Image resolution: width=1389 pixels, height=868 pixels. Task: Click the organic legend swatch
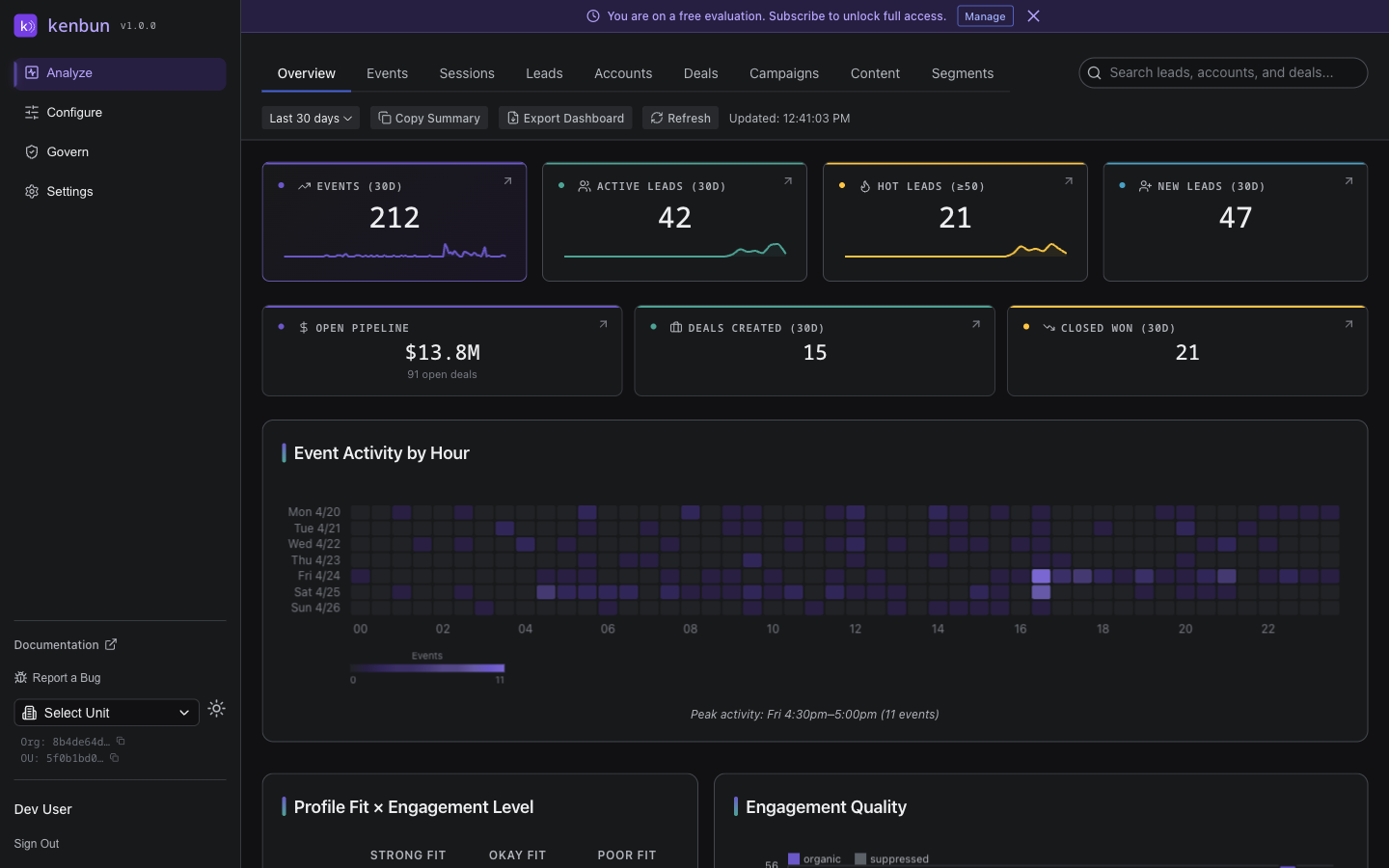794,858
